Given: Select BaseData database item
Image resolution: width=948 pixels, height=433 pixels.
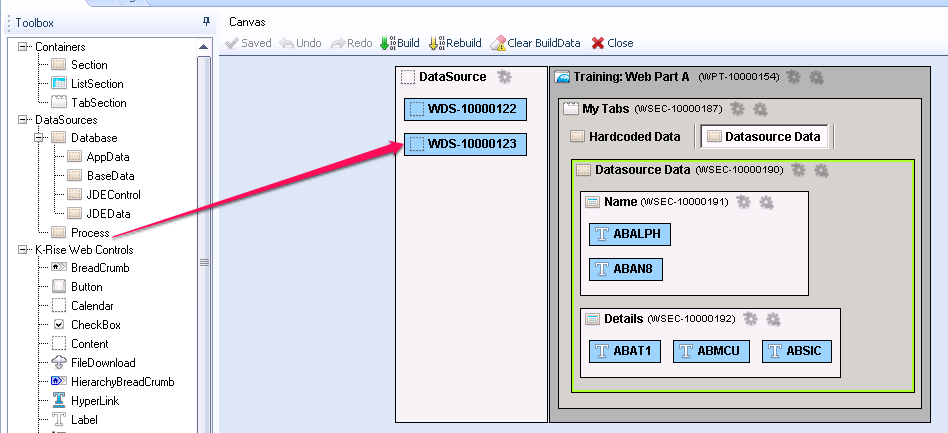Looking at the screenshot, I should coord(100,176).
